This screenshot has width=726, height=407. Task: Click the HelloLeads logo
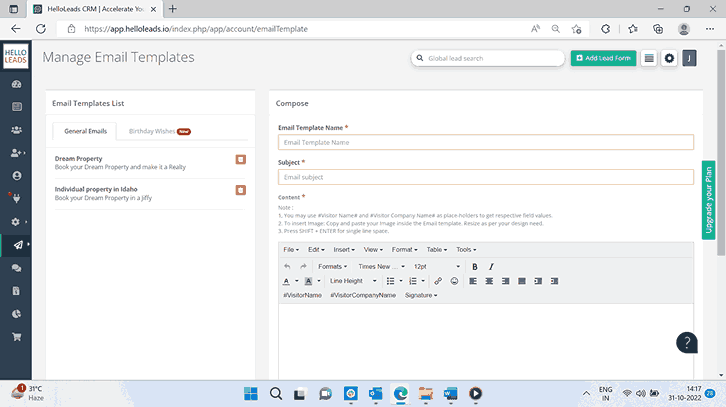[16, 56]
